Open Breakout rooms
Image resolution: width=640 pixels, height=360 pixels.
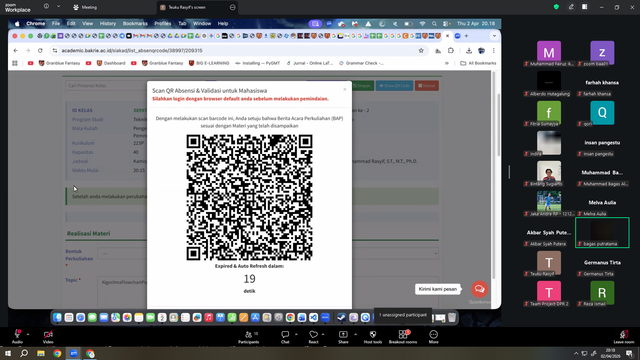(403, 336)
